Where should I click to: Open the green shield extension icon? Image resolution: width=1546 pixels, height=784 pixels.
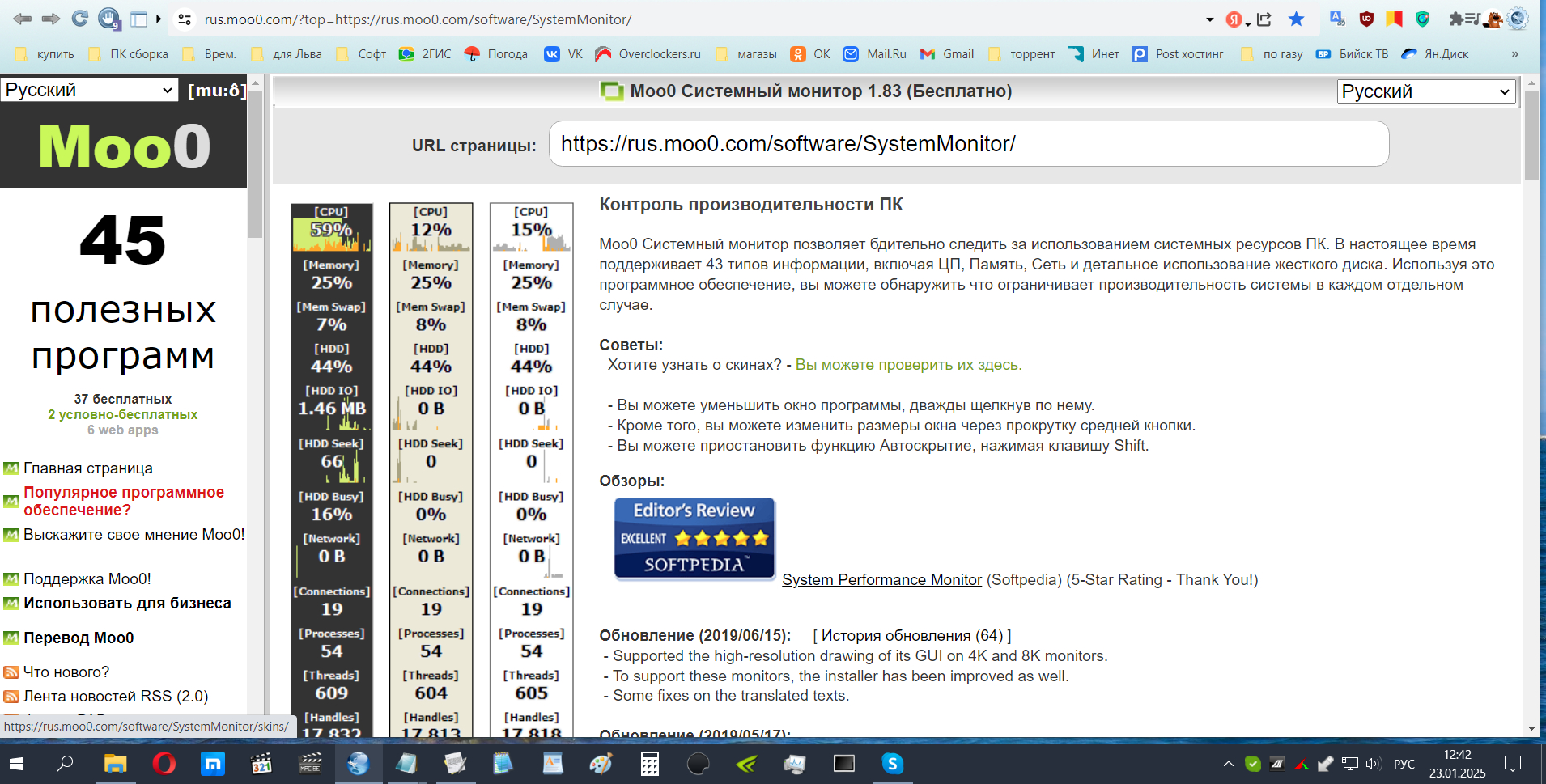(1422, 19)
